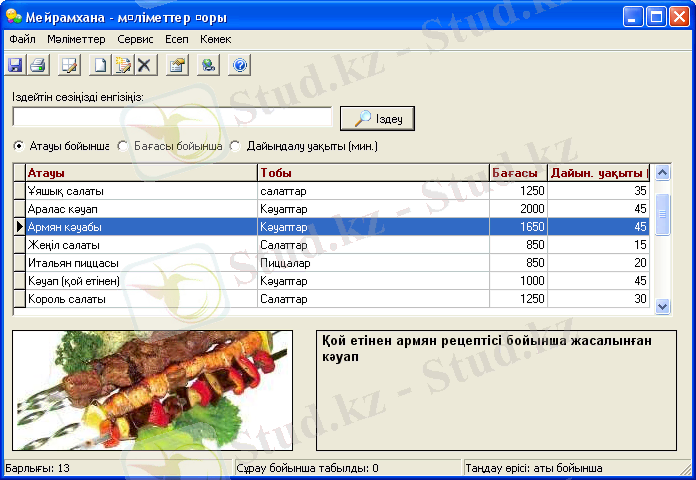Click the Іздеу search button
Screen dimensions: 696x480
pyautogui.click(x=377, y=118)
